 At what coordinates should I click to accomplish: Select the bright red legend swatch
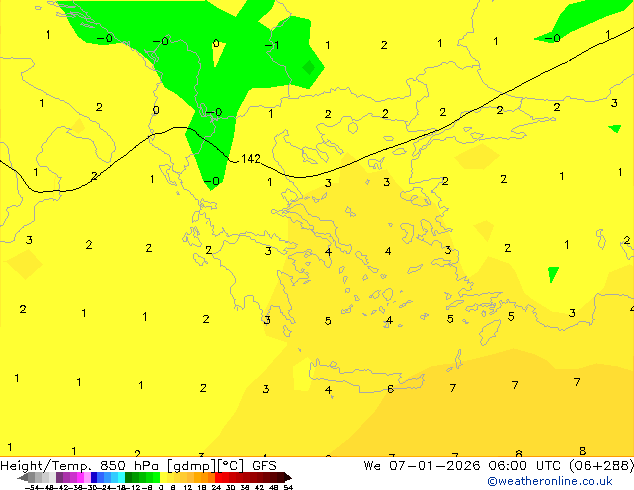(218, 477)
